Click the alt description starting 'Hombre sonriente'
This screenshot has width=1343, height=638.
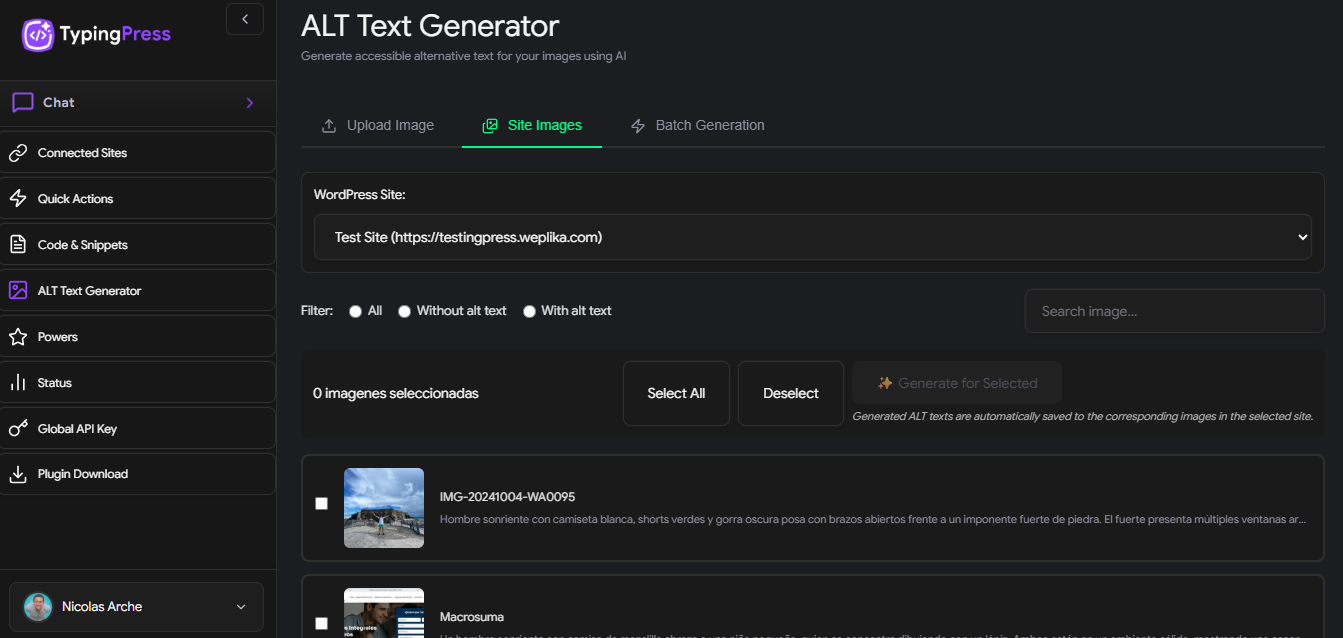(x=873, y=519)
